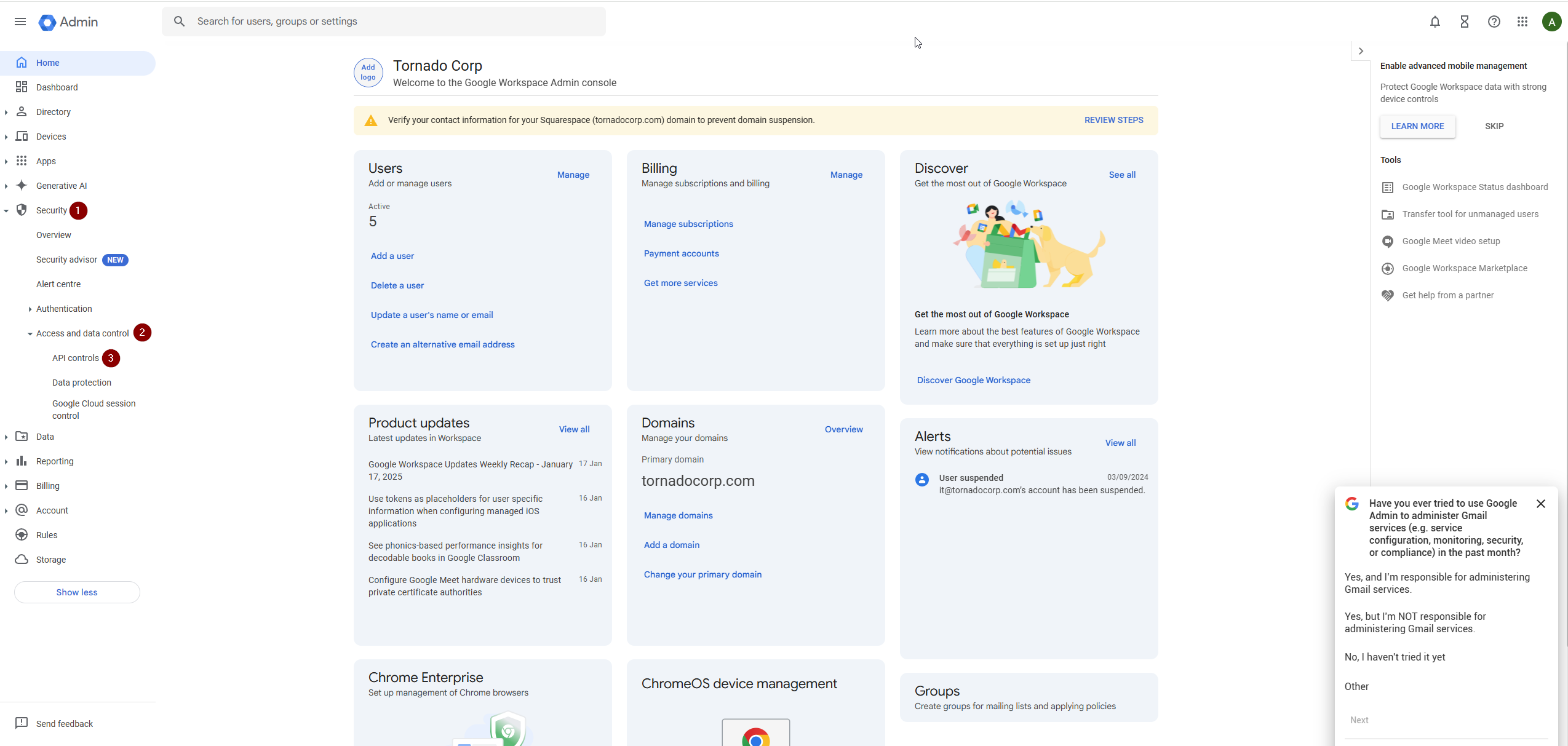Open the Google Workspace Status dashboard tool
This screenshot has height=746, width=1568.
1474,187
